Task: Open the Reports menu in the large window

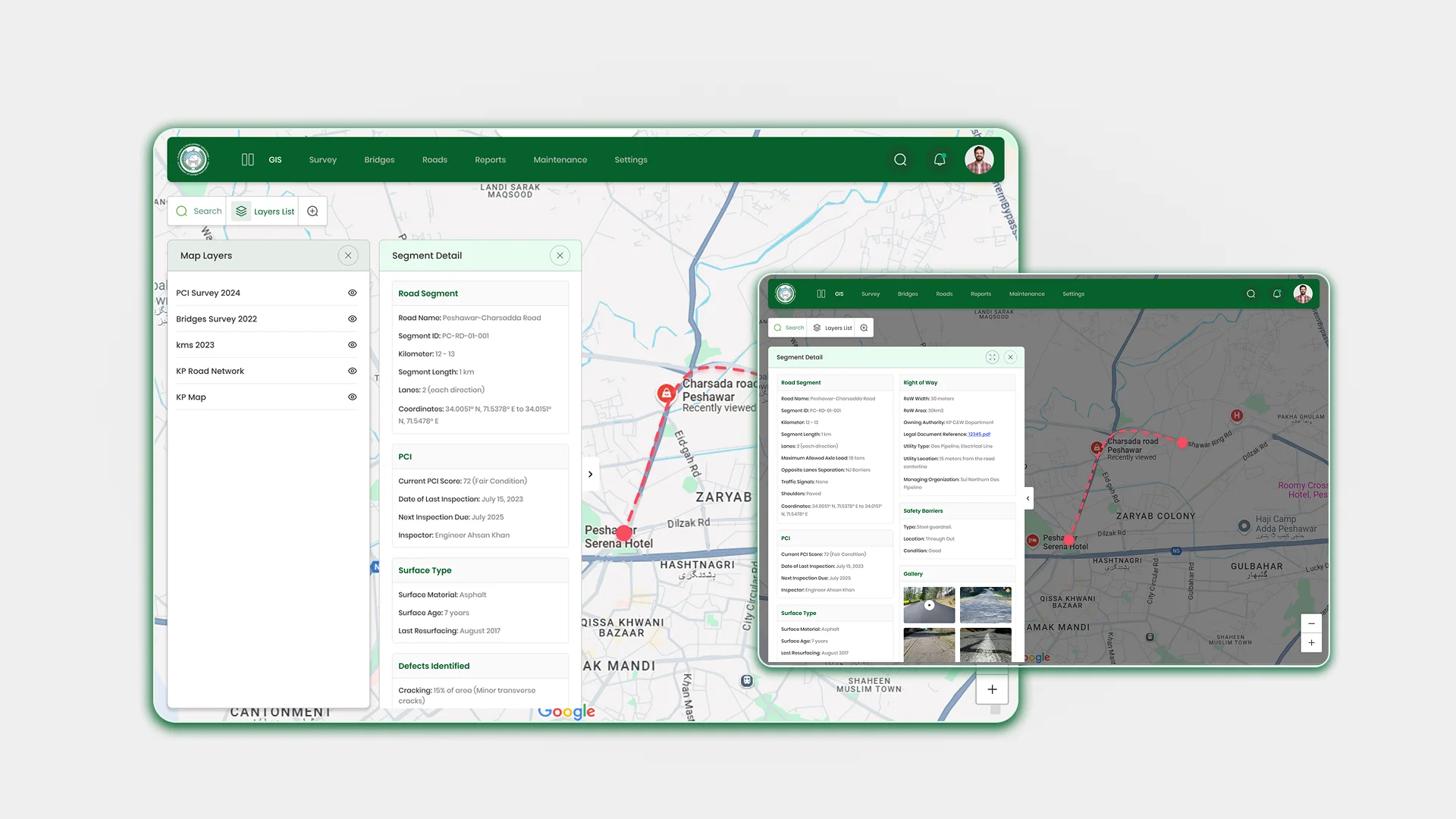Action: click(490, 160)
